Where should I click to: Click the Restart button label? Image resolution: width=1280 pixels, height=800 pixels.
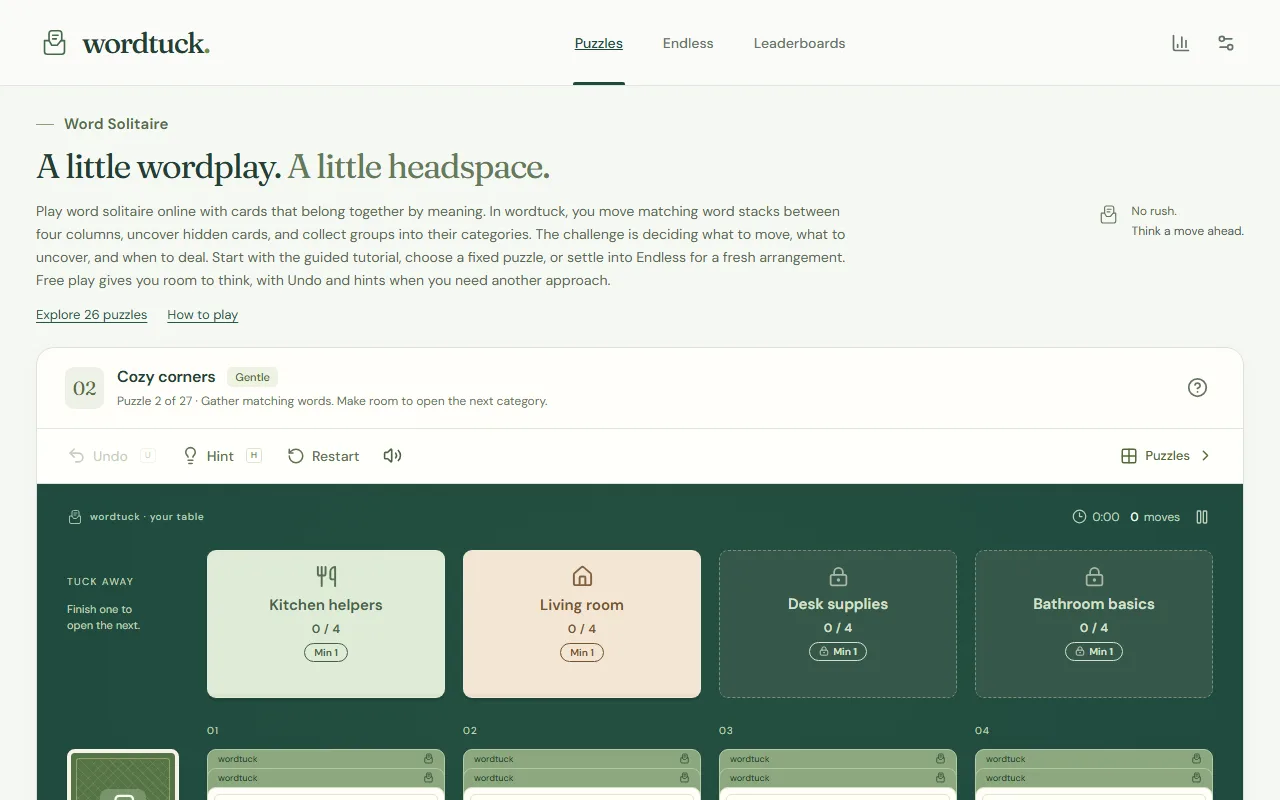point(335,456)
